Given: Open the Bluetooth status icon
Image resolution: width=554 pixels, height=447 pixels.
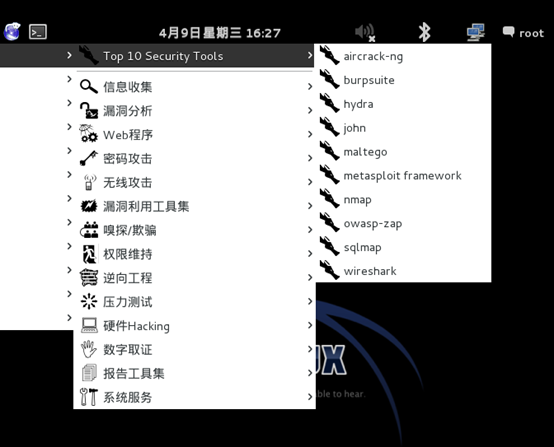Looking at the screenshot, I should pyautogui.click(x=424, y=32).
